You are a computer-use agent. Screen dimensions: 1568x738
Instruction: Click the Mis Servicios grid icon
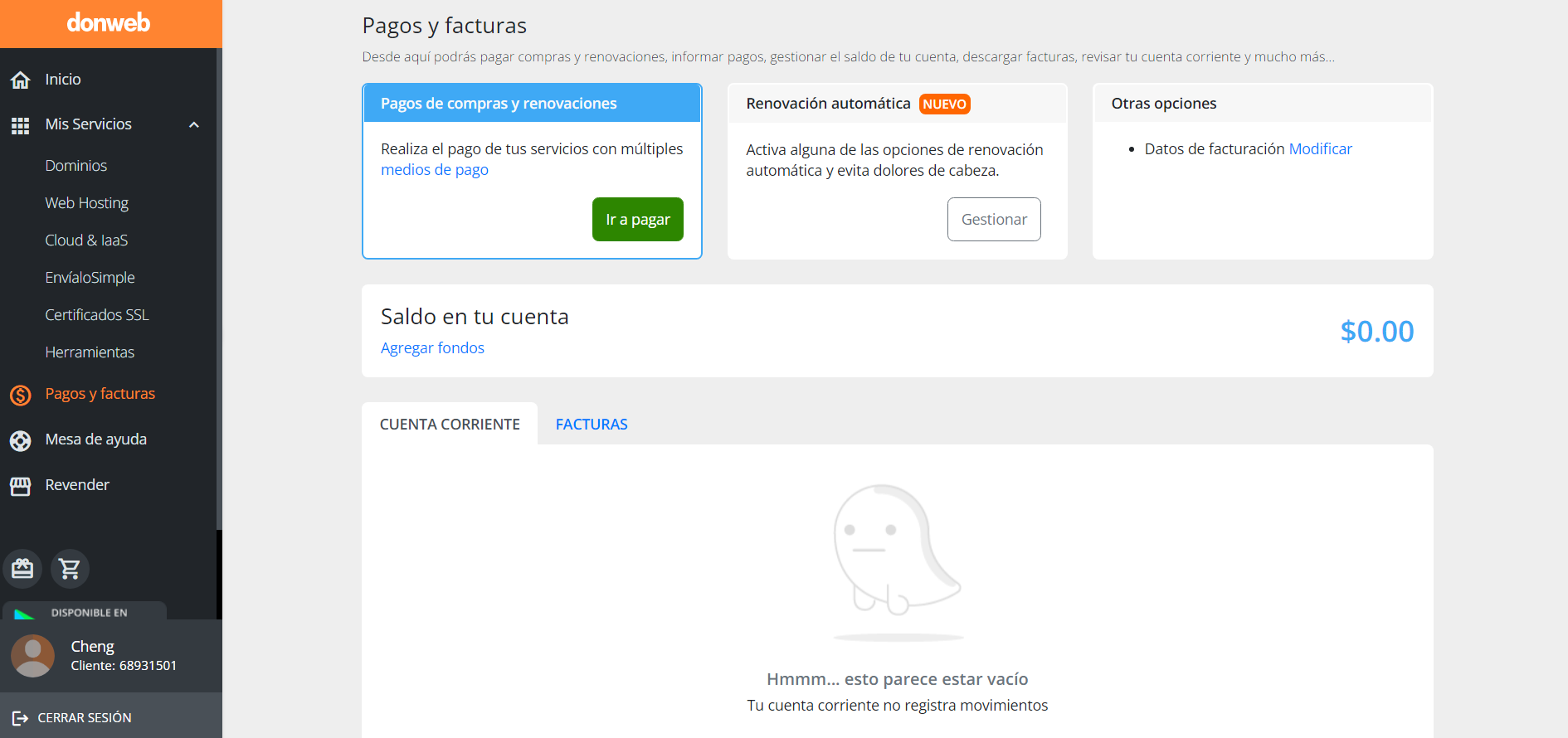(x=21, y=125)
